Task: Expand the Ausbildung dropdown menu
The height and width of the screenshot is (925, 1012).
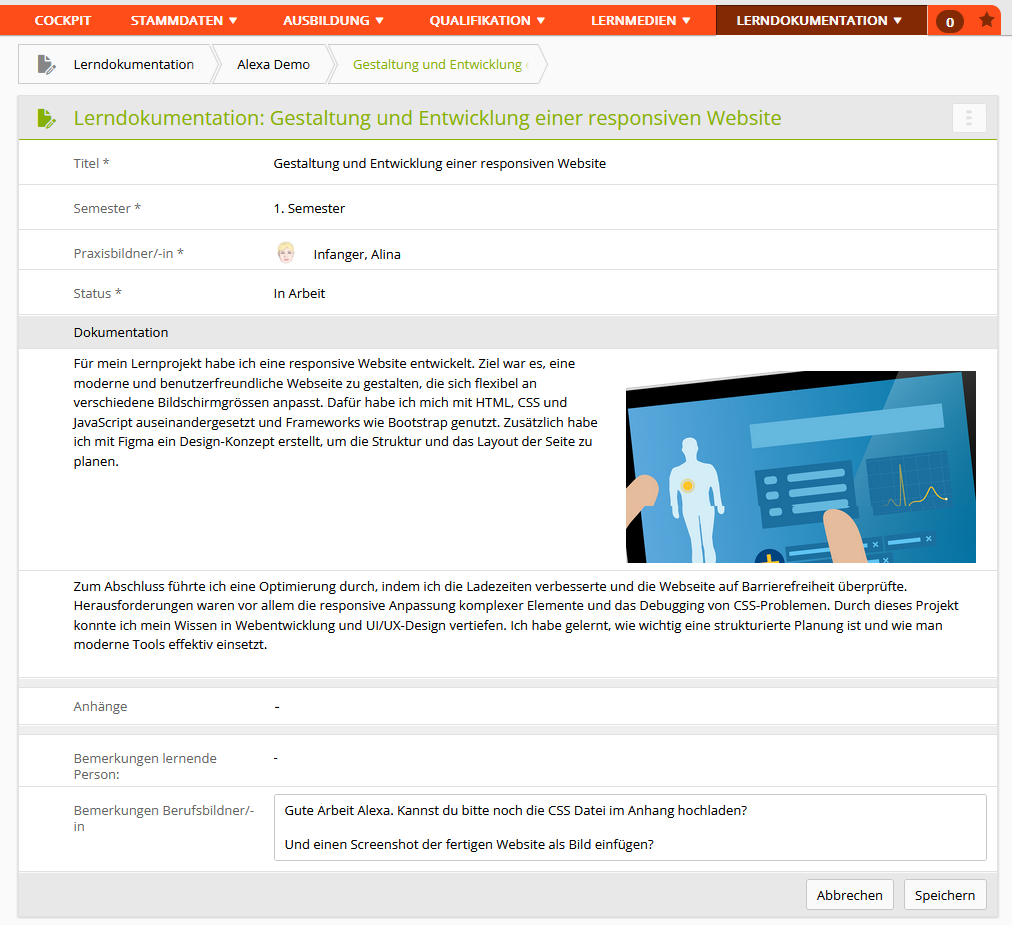Action: click(333, 20)
